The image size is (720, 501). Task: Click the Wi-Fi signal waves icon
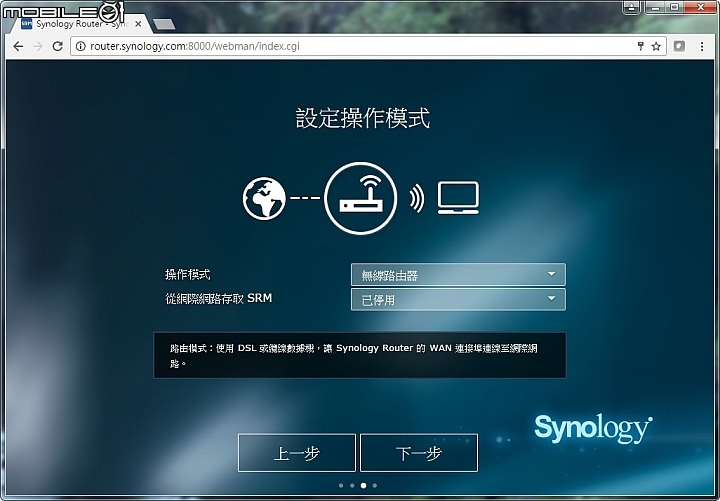tap(417, 198)
